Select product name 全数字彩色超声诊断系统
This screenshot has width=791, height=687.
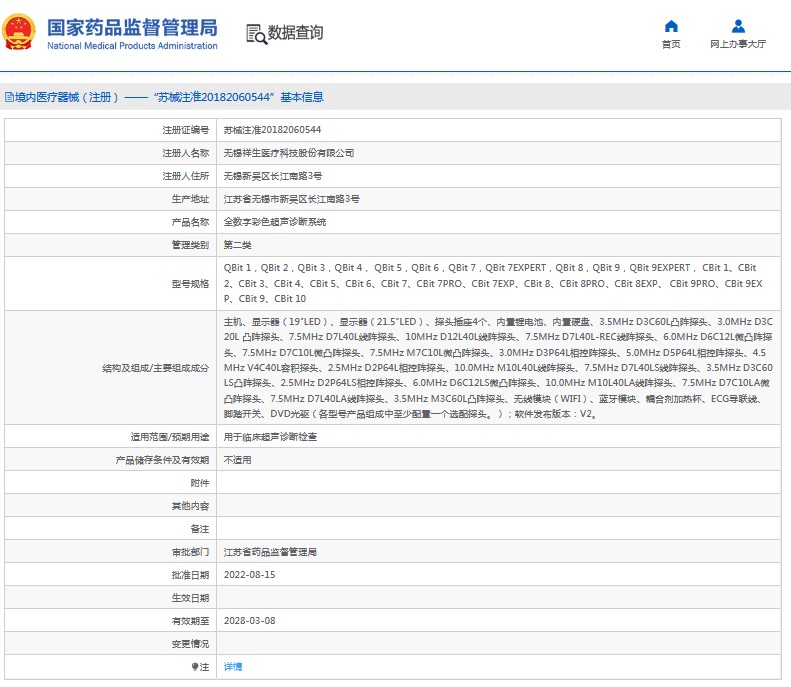pyautogui.click(x=275, y=222)
